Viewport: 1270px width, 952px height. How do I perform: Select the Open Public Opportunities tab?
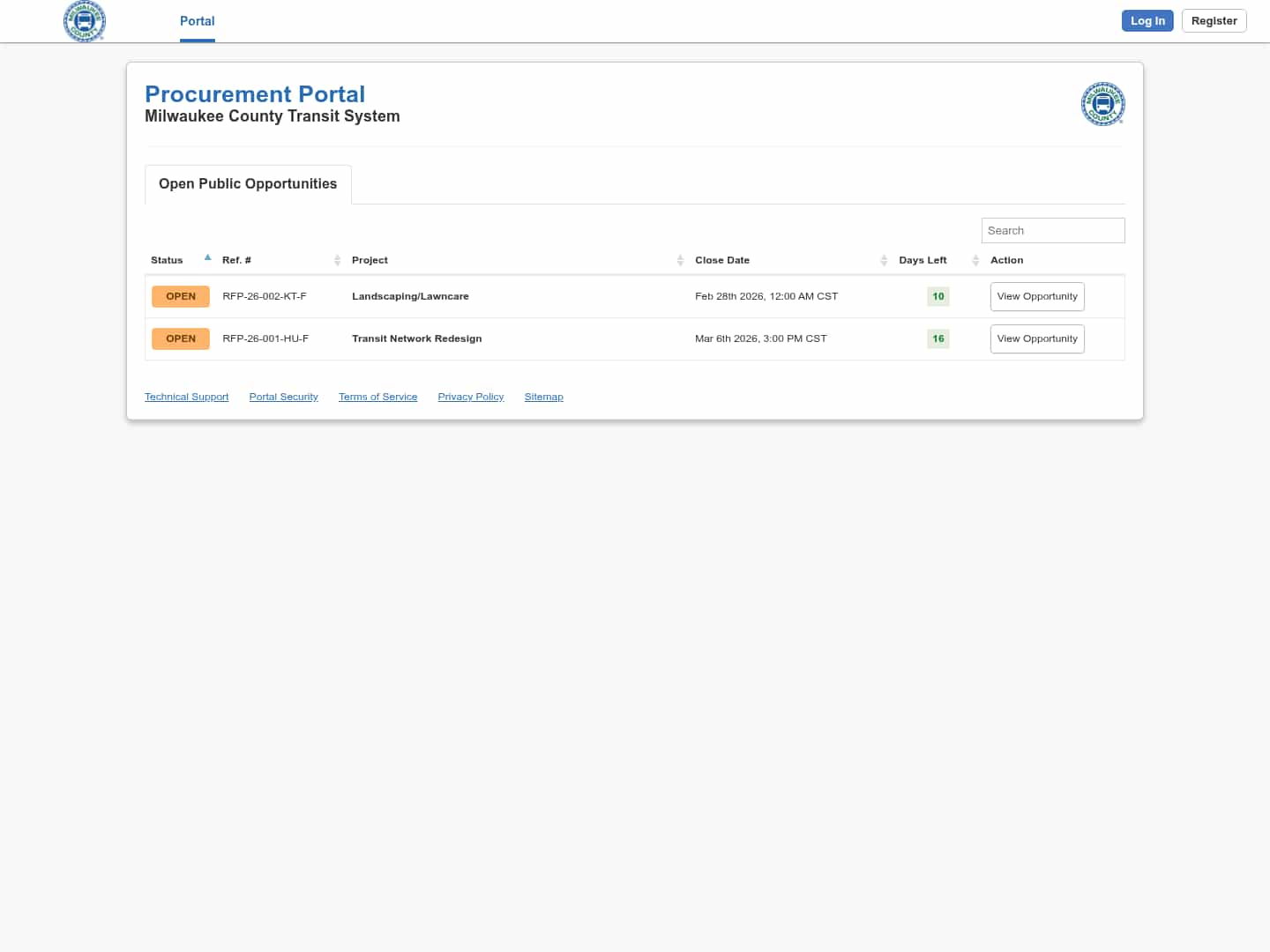click(248, 183)
